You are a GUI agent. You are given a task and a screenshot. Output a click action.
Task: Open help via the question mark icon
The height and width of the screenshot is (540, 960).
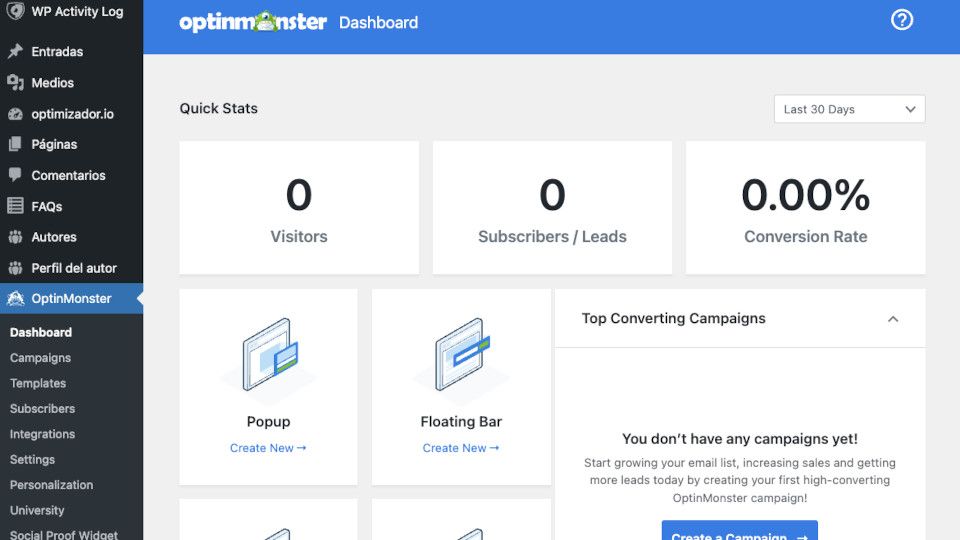(x=902, y=20)
